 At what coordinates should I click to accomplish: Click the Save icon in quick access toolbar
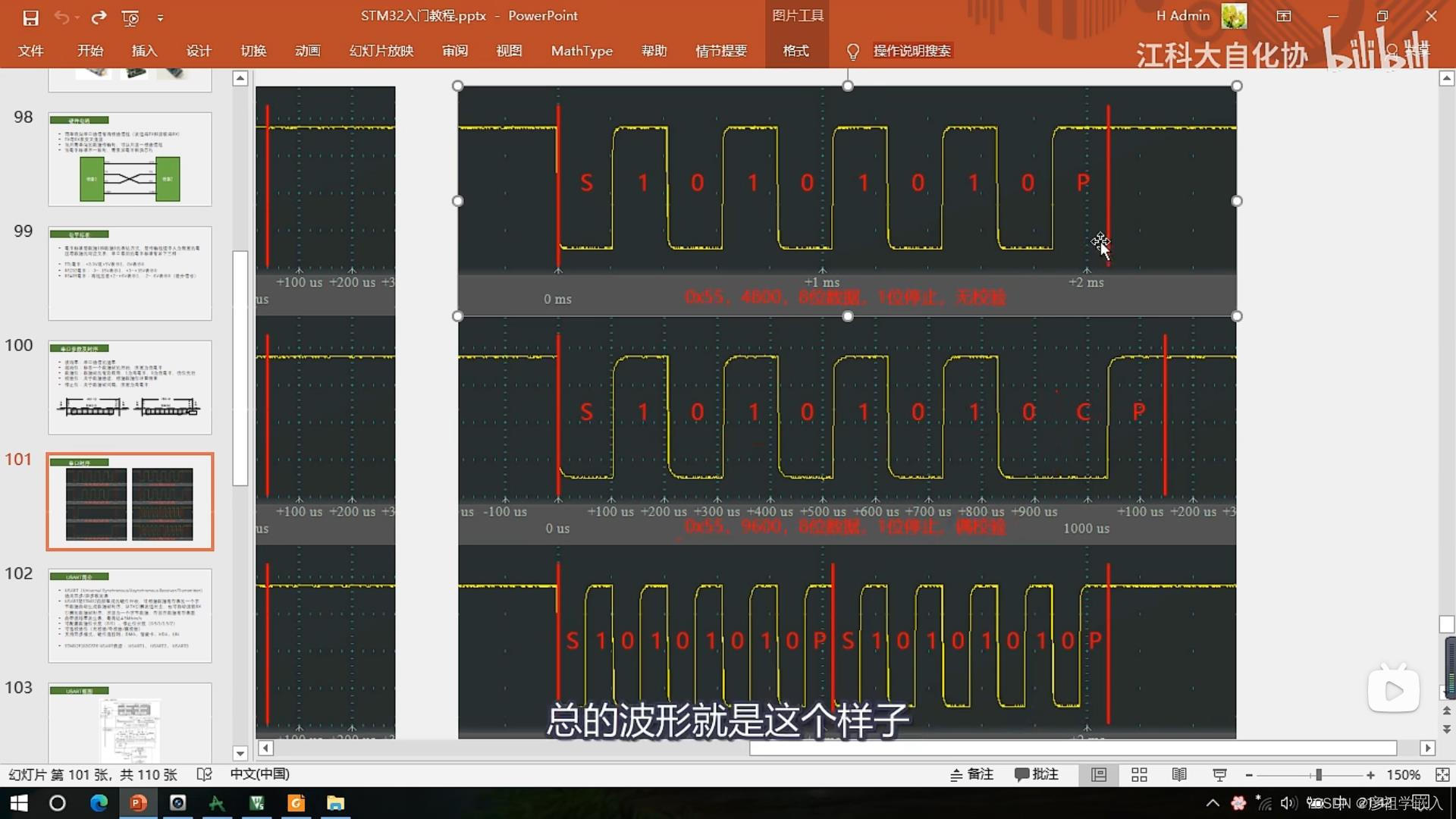(x=30, y=17)
